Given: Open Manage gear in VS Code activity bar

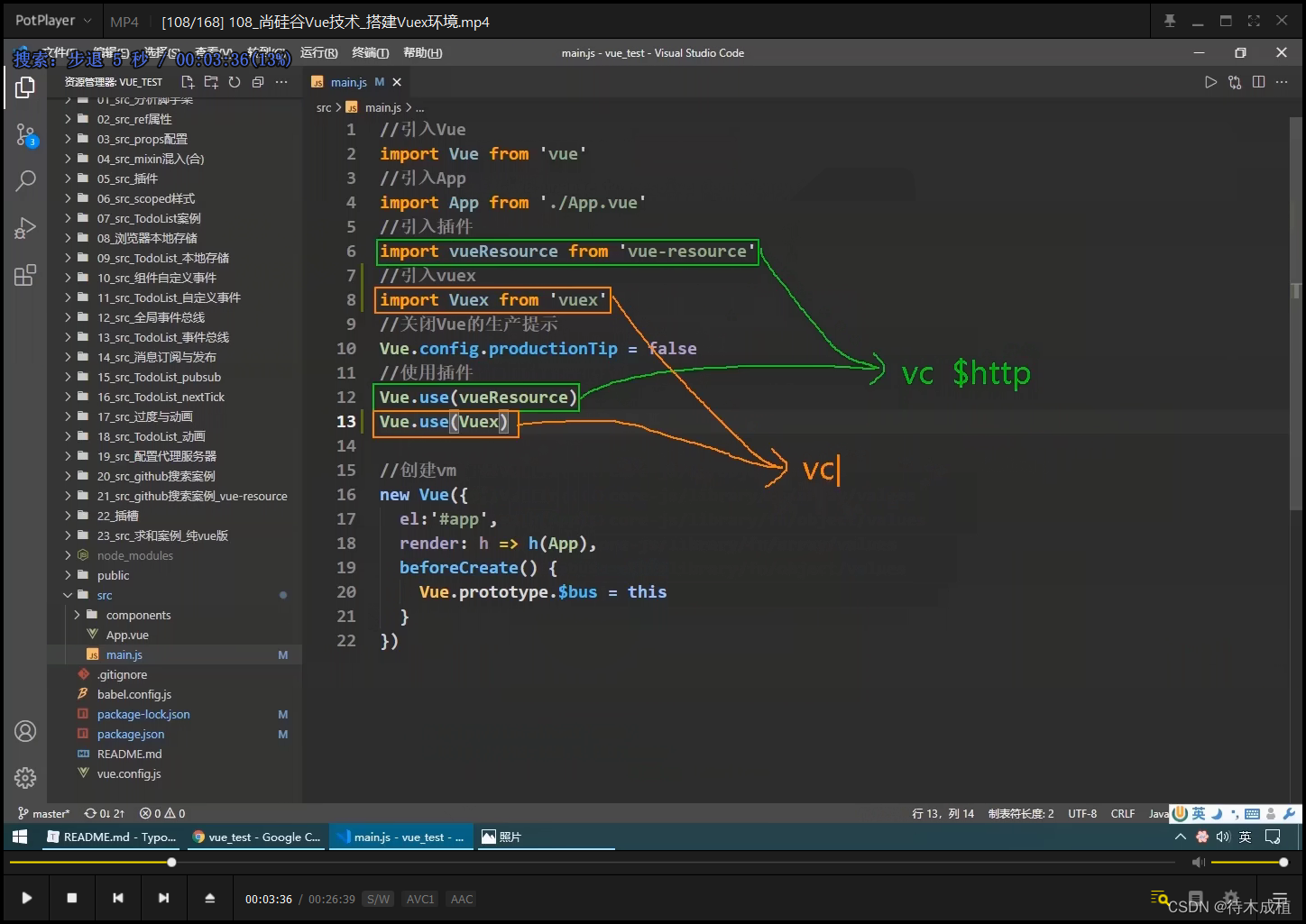Looking at the screenshot, I should (25, 777).
